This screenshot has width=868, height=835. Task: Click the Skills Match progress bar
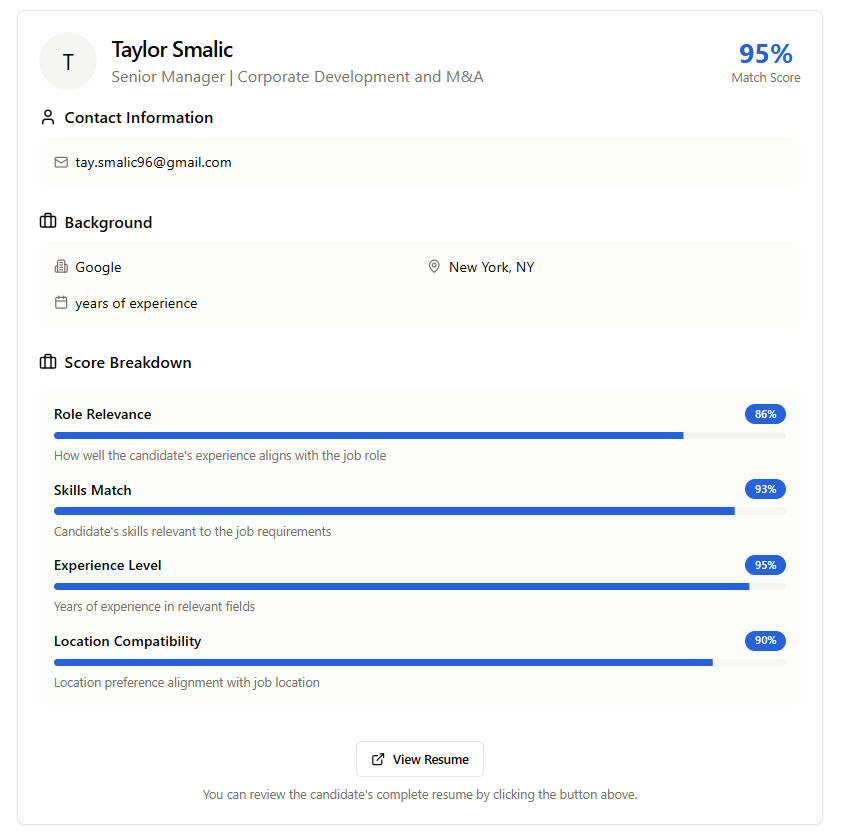(420, 511)
